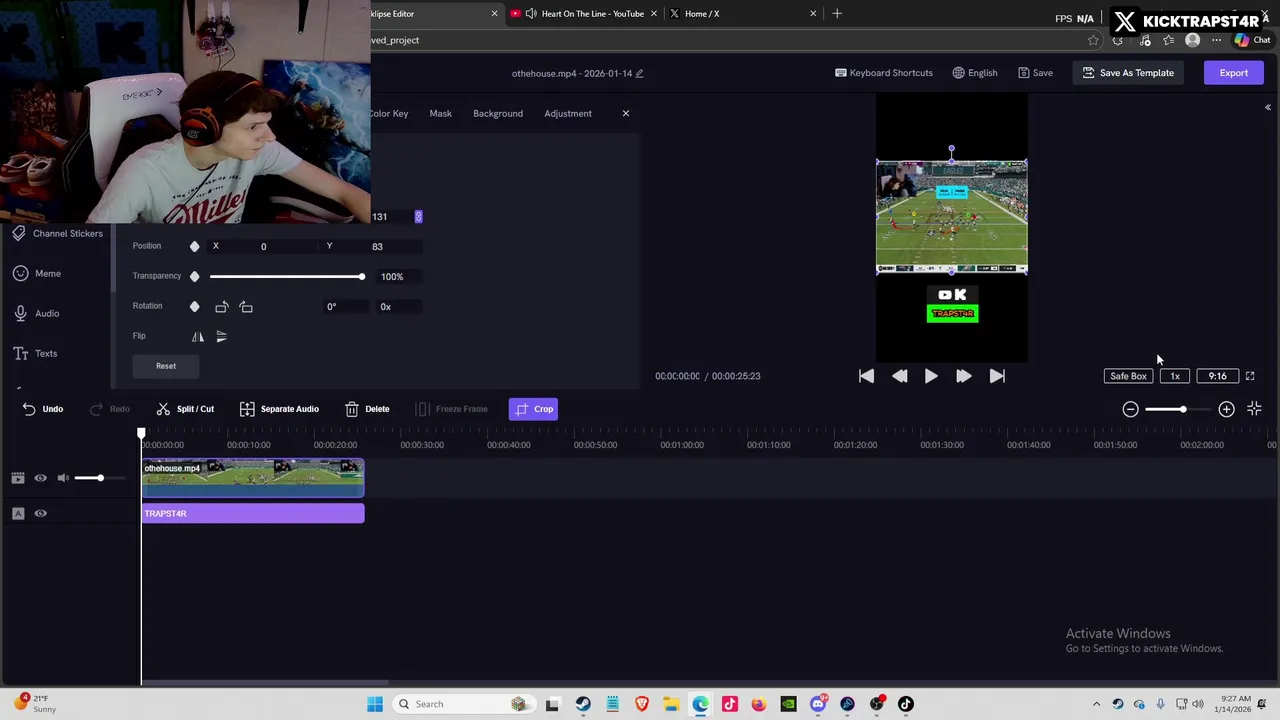
Task: Step forward one frame
Action: (964, 376)
